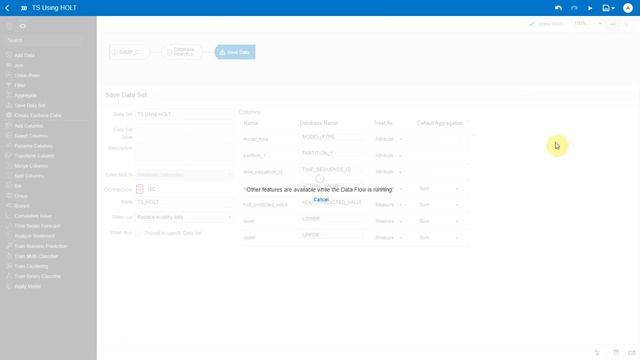Select the Train Multi-Classifier icon
Image resolution: width=640 pixels, height=360 pixels.
(x=9, y=256)
